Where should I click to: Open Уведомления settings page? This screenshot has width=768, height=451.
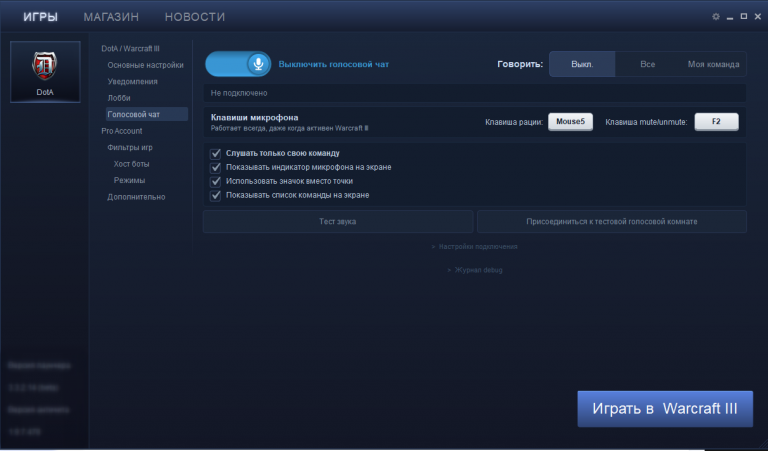tap(133, 81)
